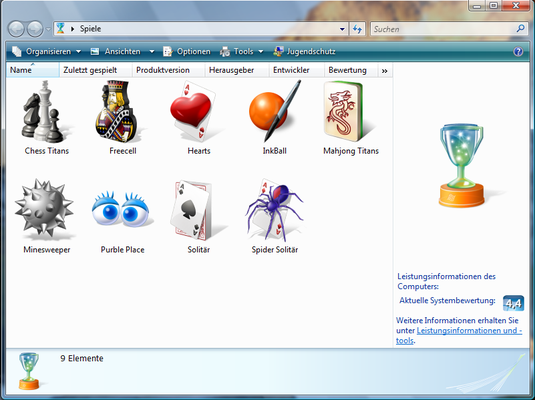535x400 pixels.
Task: Maximize the Spiele window
Action: [494, 6]
